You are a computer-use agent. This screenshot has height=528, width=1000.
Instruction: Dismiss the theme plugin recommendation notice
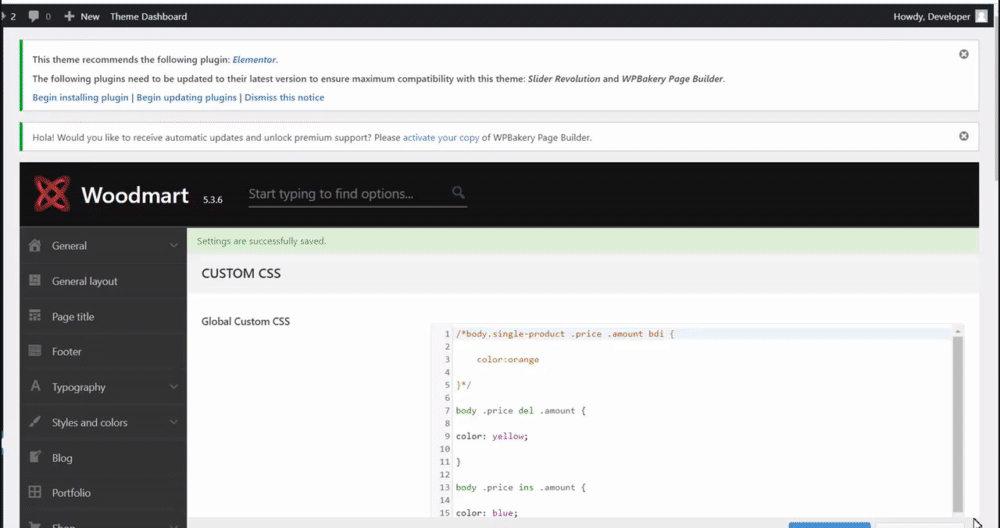click(964, 54)
